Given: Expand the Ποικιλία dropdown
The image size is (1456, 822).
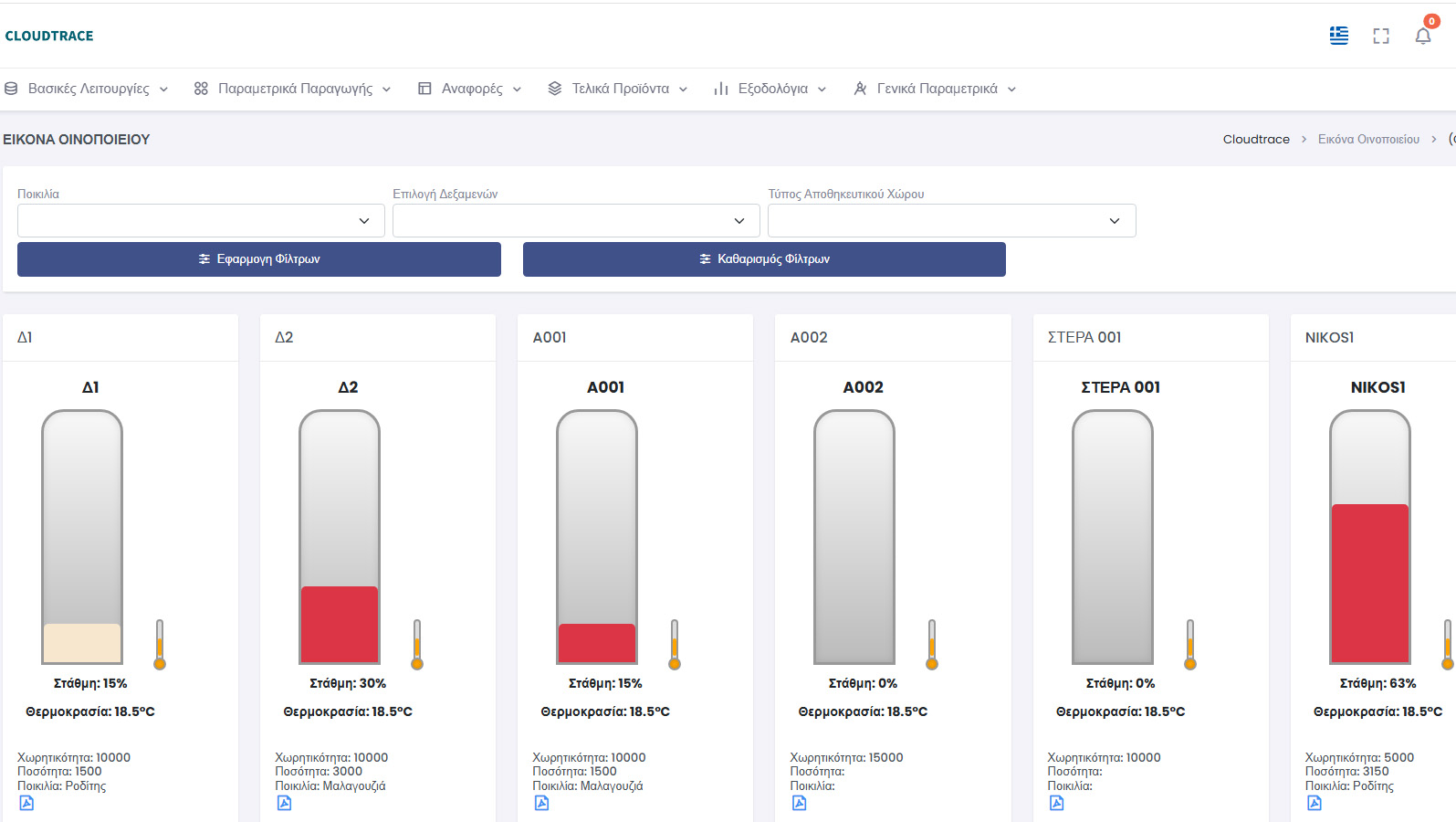Looking at the screenshot, I should pyautogui.click(x=201, y=221).
